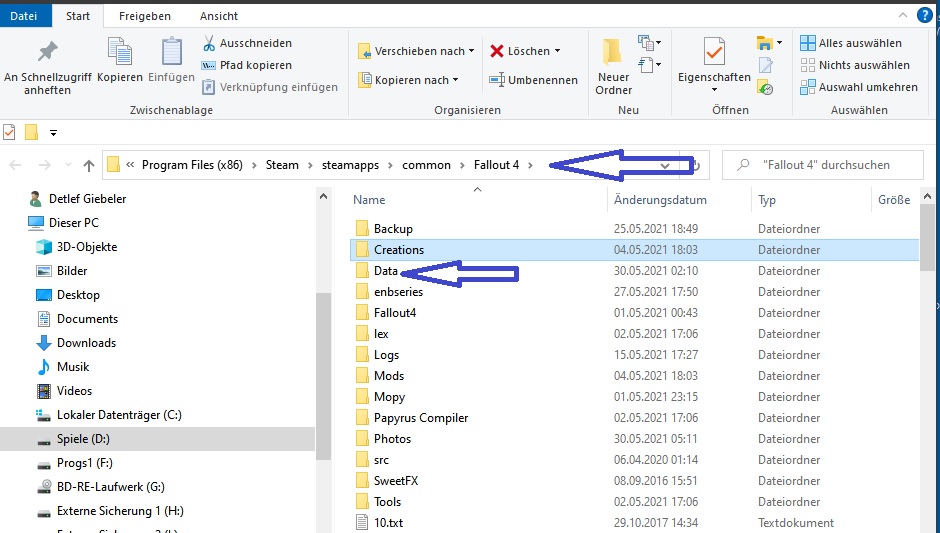
Task: Toggle the quick access toolbar checkbox icon
Action: coord(10,132)
